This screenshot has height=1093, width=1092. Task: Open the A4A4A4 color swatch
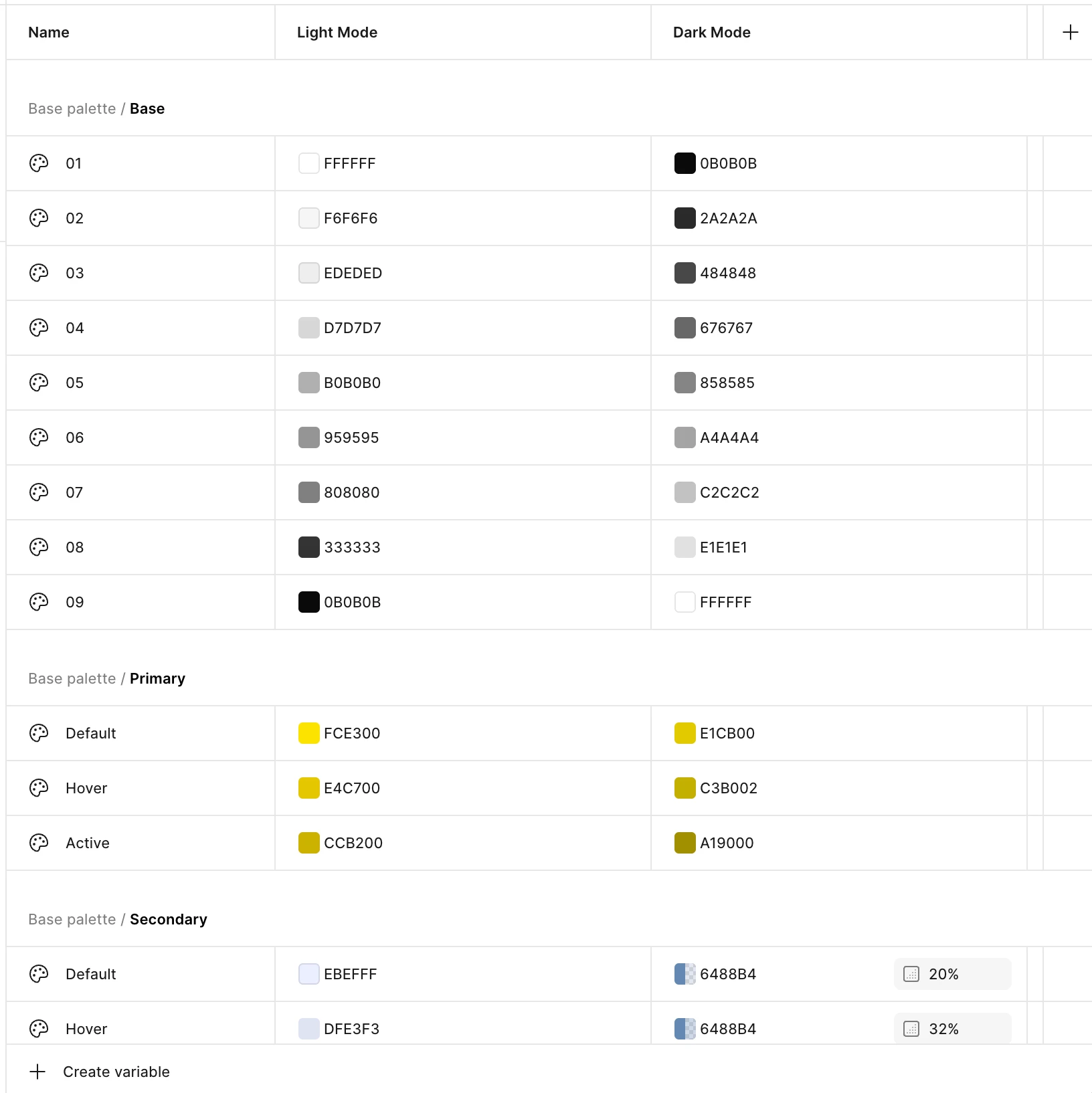(x=685, y=437)
